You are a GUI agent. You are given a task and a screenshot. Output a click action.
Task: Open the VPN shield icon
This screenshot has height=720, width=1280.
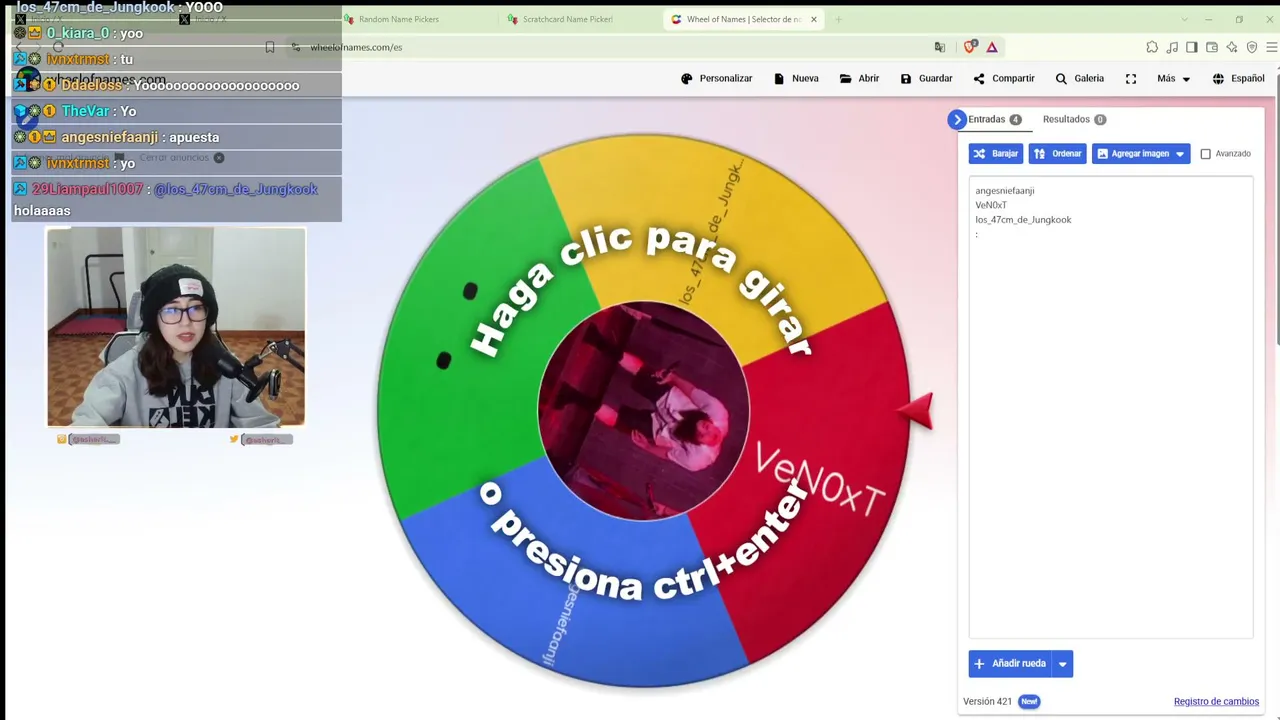1252,47
